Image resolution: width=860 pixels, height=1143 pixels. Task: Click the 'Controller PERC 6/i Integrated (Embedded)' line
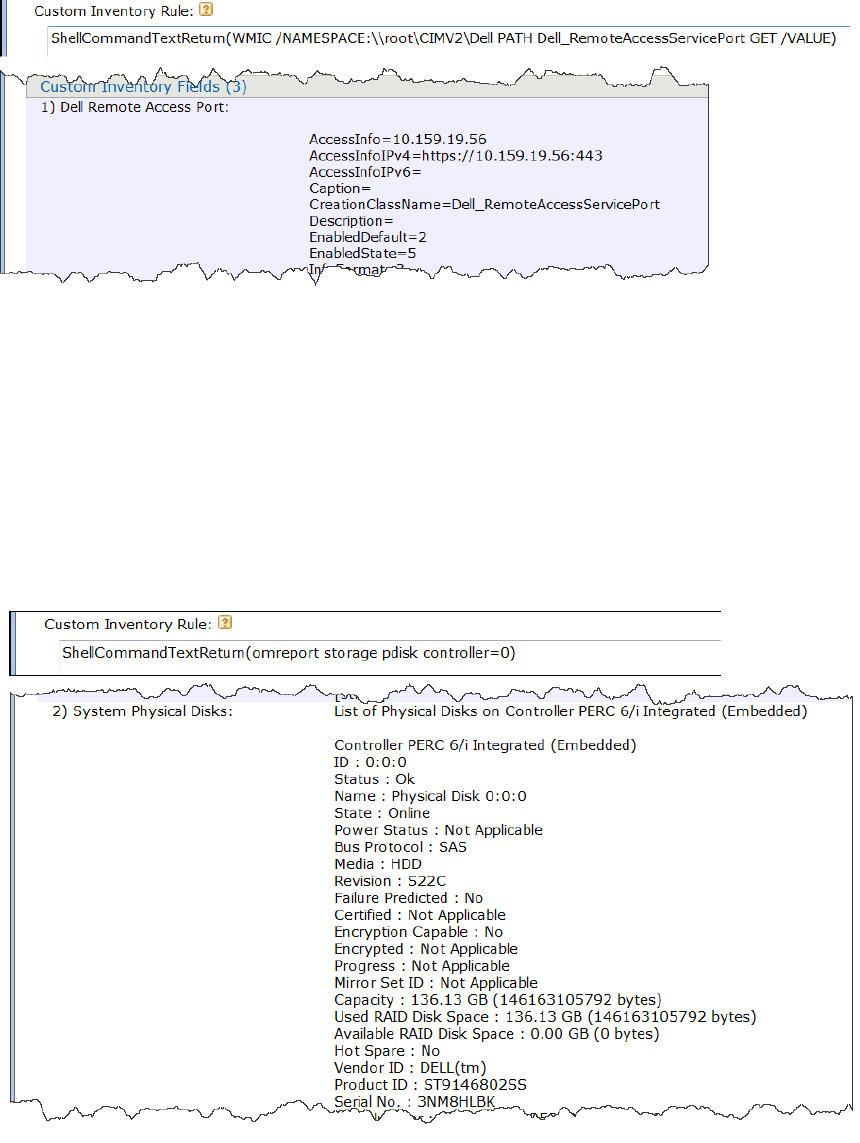[485, 746]
